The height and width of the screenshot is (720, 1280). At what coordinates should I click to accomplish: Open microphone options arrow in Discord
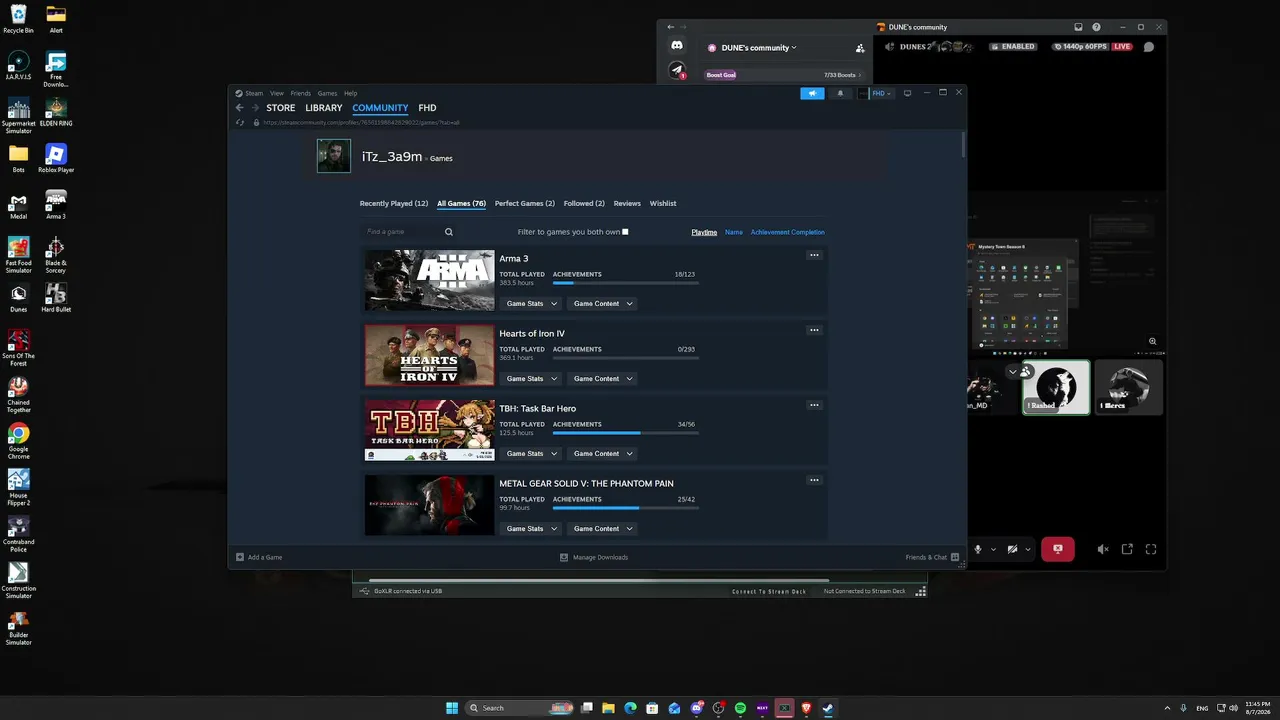click(993, 549)
